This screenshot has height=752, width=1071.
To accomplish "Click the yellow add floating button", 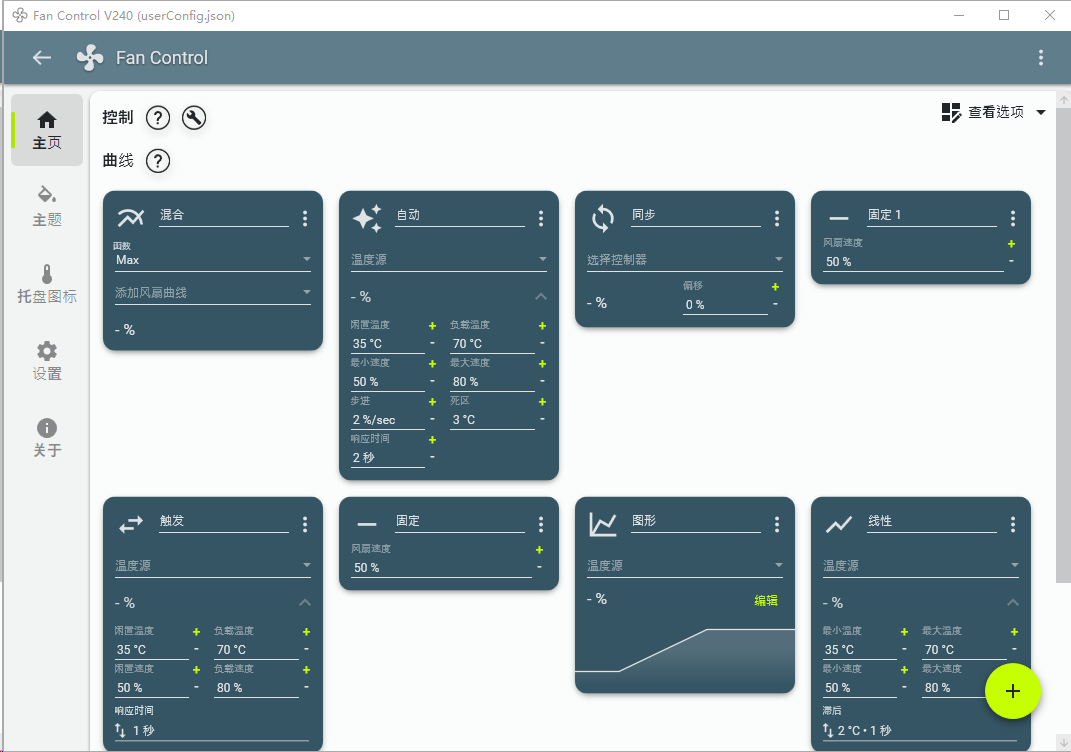I will point(1013,691).
